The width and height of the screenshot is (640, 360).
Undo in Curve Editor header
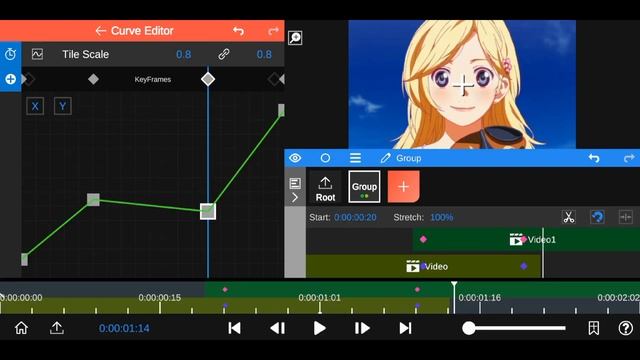point(238,31)
